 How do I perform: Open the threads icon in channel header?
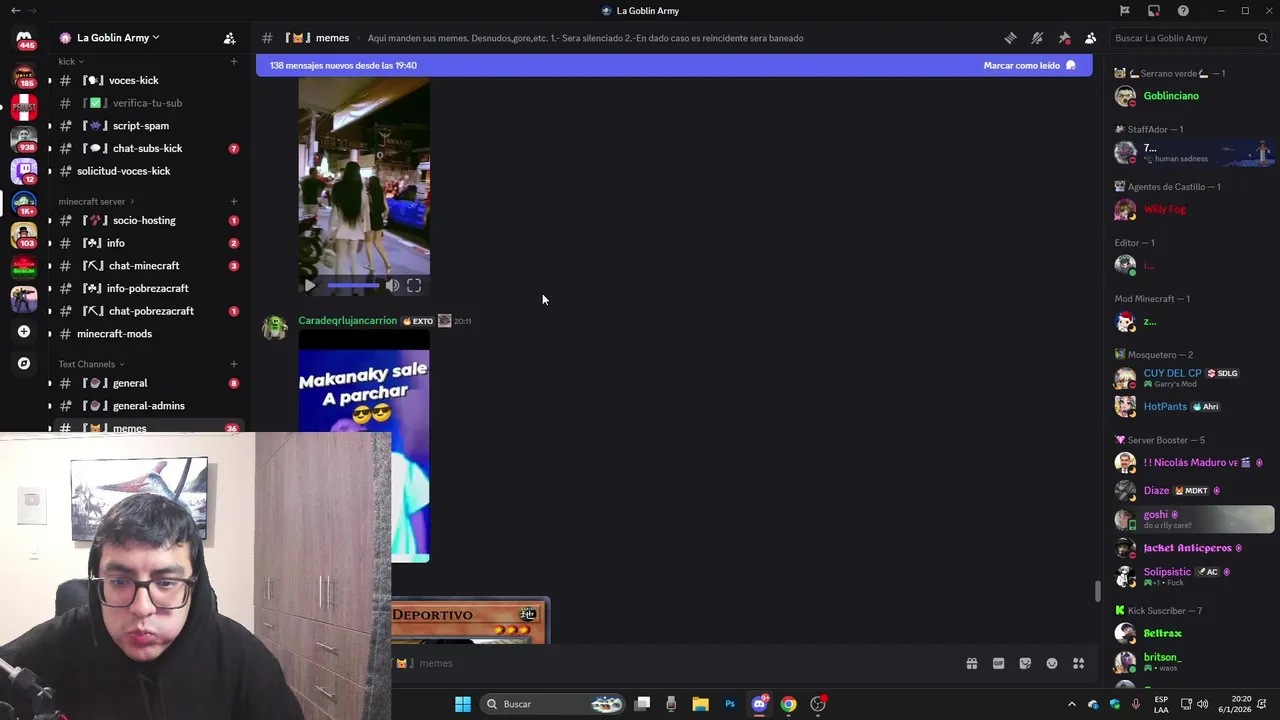pyautogui.click(x=1010, y=38)
